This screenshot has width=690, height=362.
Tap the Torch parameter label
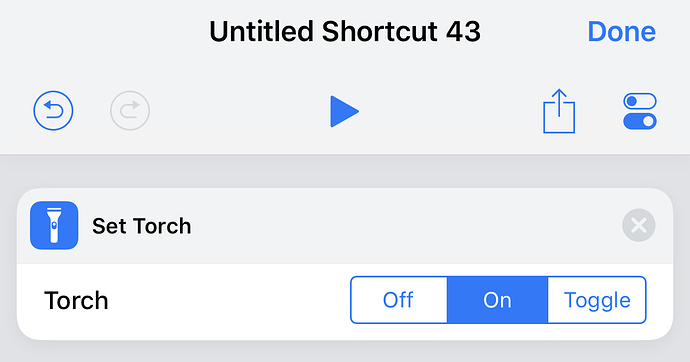tap(76, 301)
